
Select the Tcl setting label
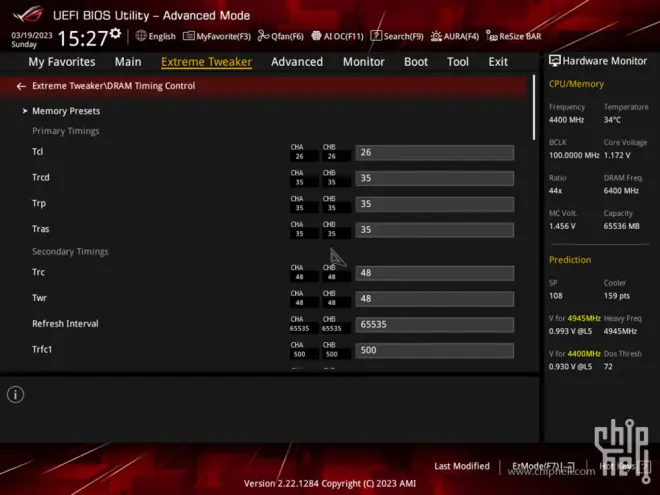click(37, 152)
